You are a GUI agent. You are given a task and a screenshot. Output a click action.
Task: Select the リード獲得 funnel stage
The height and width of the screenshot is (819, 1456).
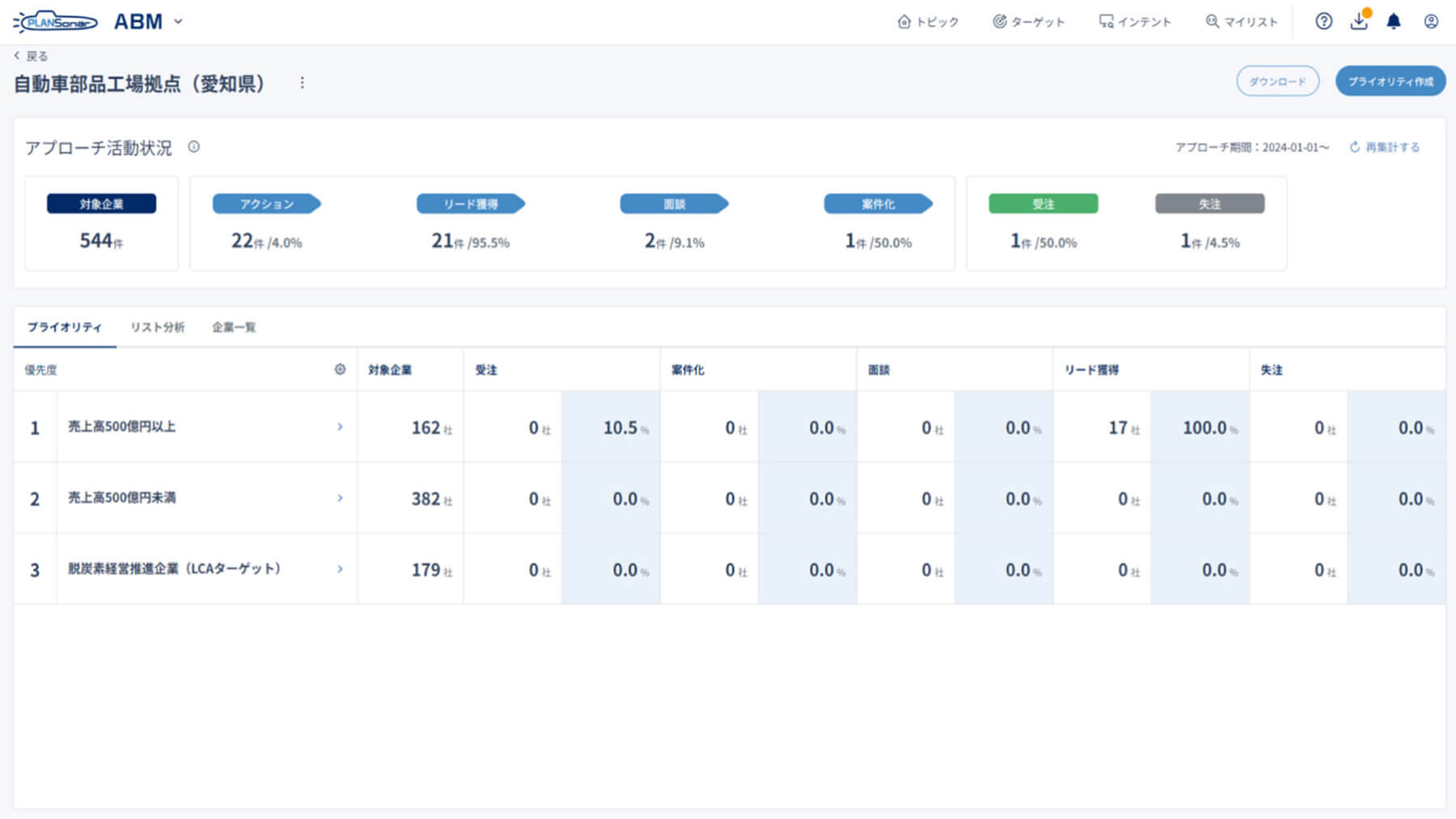[x=471, y=204]
